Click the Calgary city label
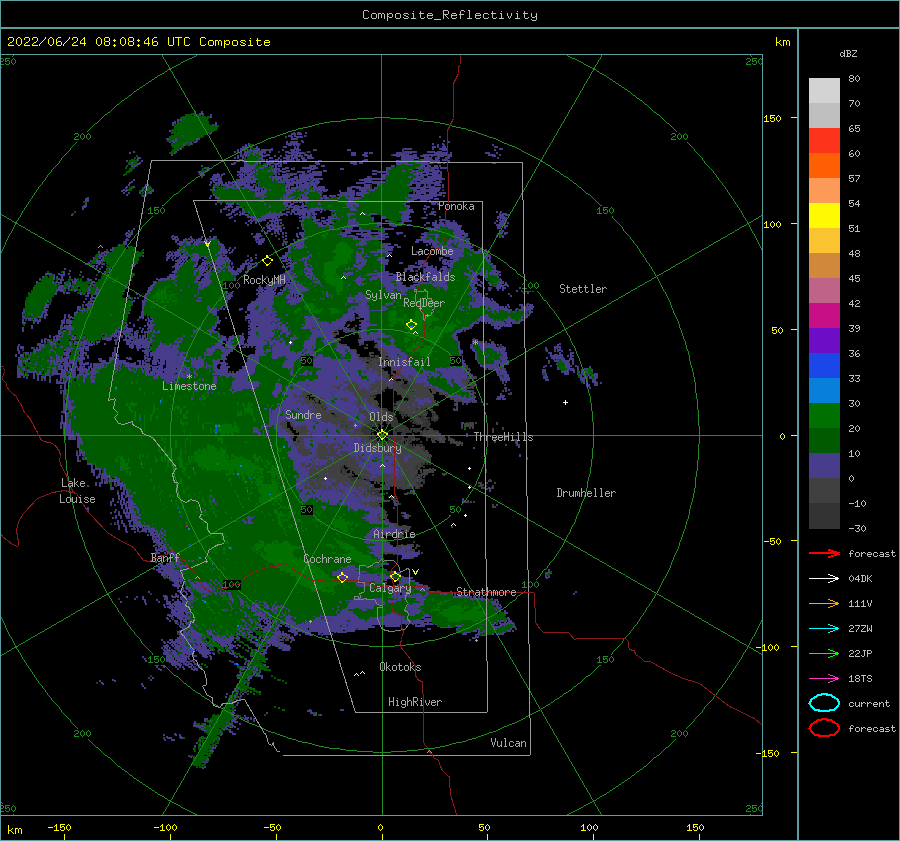 pos(390,588)
